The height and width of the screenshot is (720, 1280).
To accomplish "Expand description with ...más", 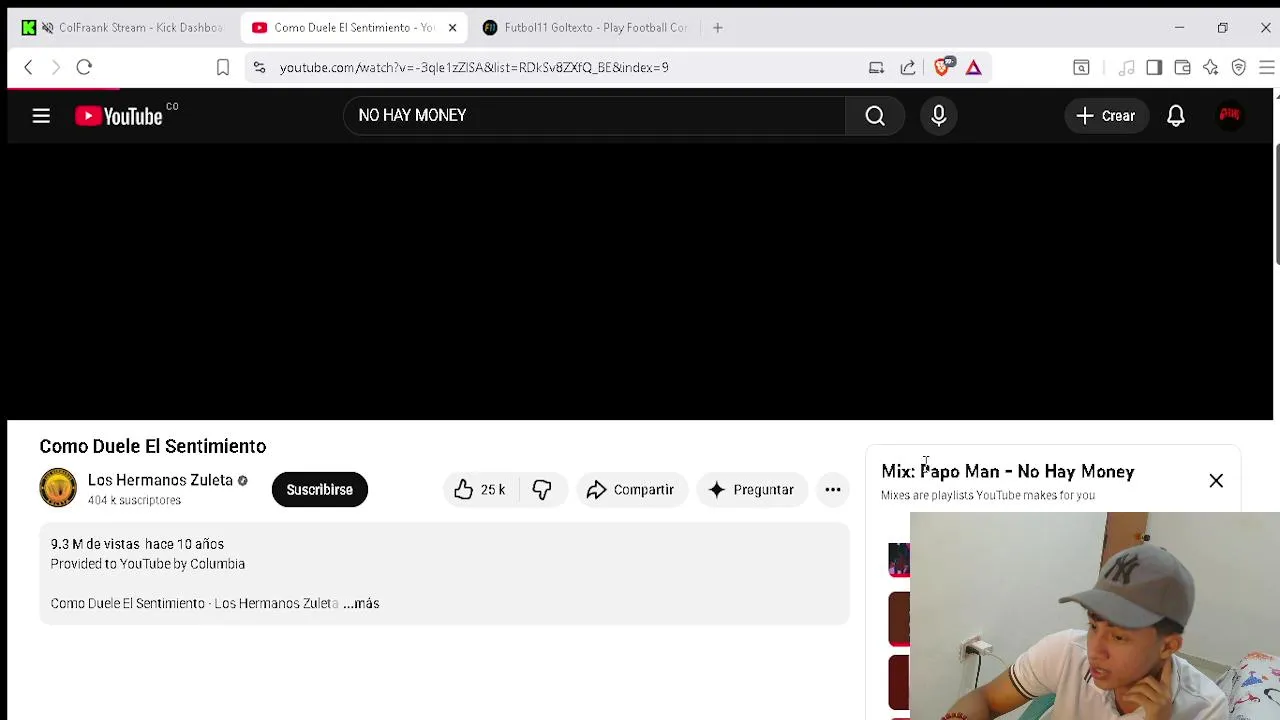I will point(361,604).
